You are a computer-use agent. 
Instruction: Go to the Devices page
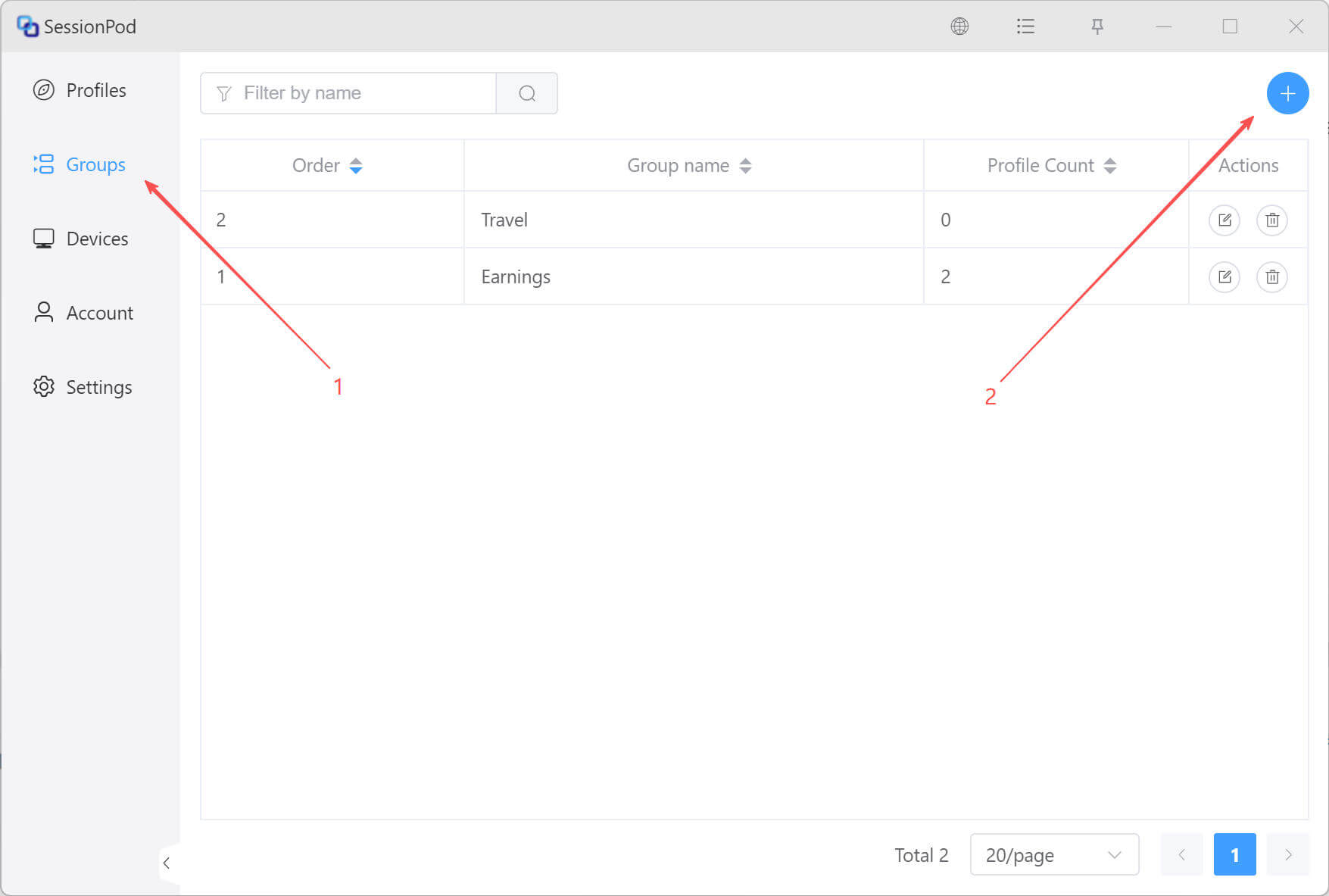pos(80,239)
